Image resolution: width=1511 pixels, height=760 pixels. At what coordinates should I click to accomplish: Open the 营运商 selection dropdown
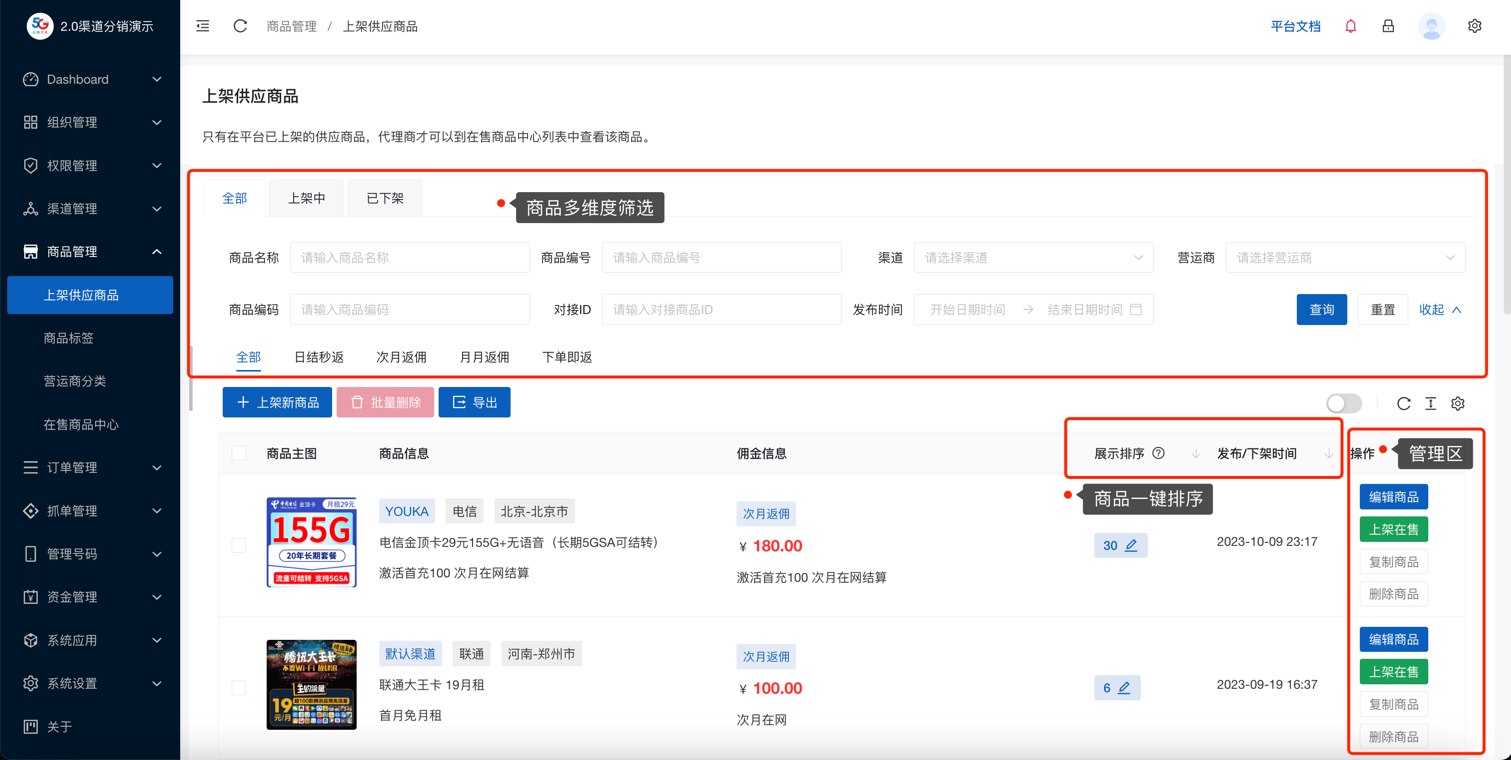tap(1345, 258)
